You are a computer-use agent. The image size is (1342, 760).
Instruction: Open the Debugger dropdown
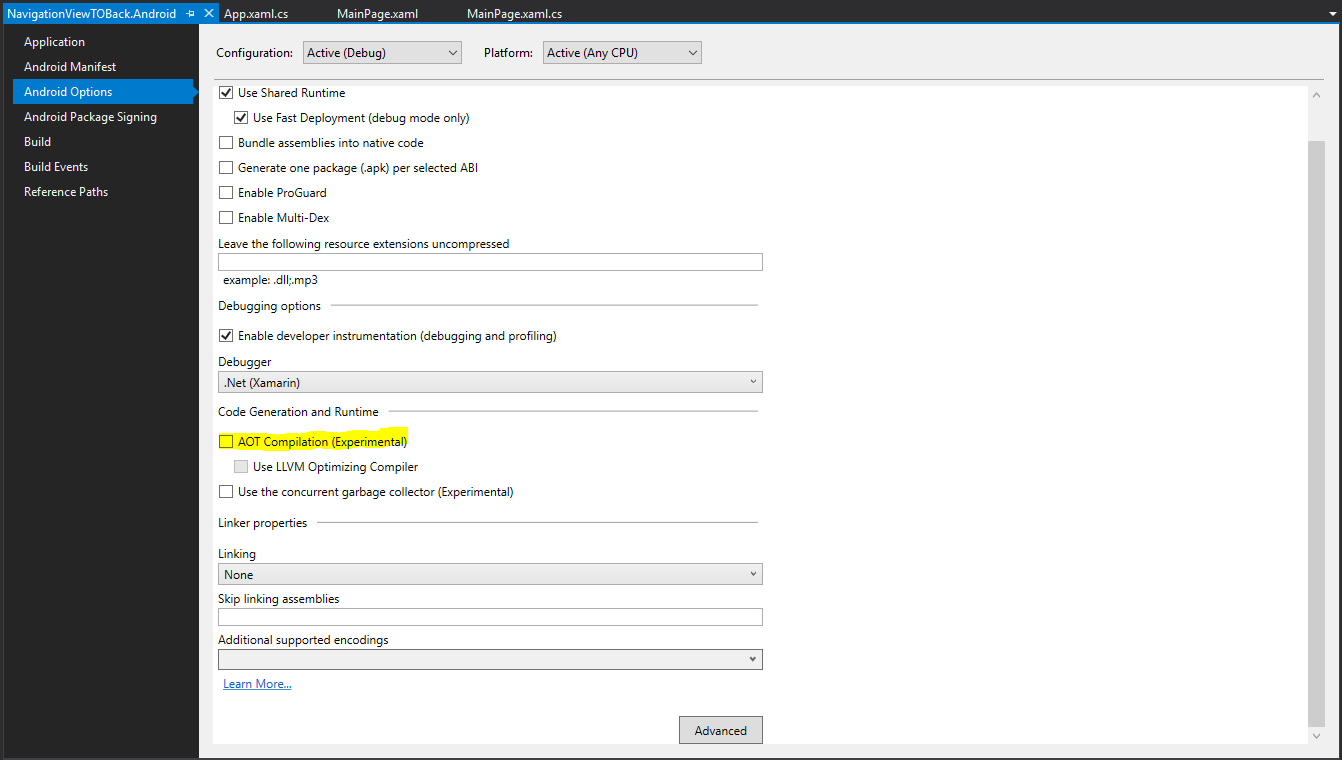(490, 382)
